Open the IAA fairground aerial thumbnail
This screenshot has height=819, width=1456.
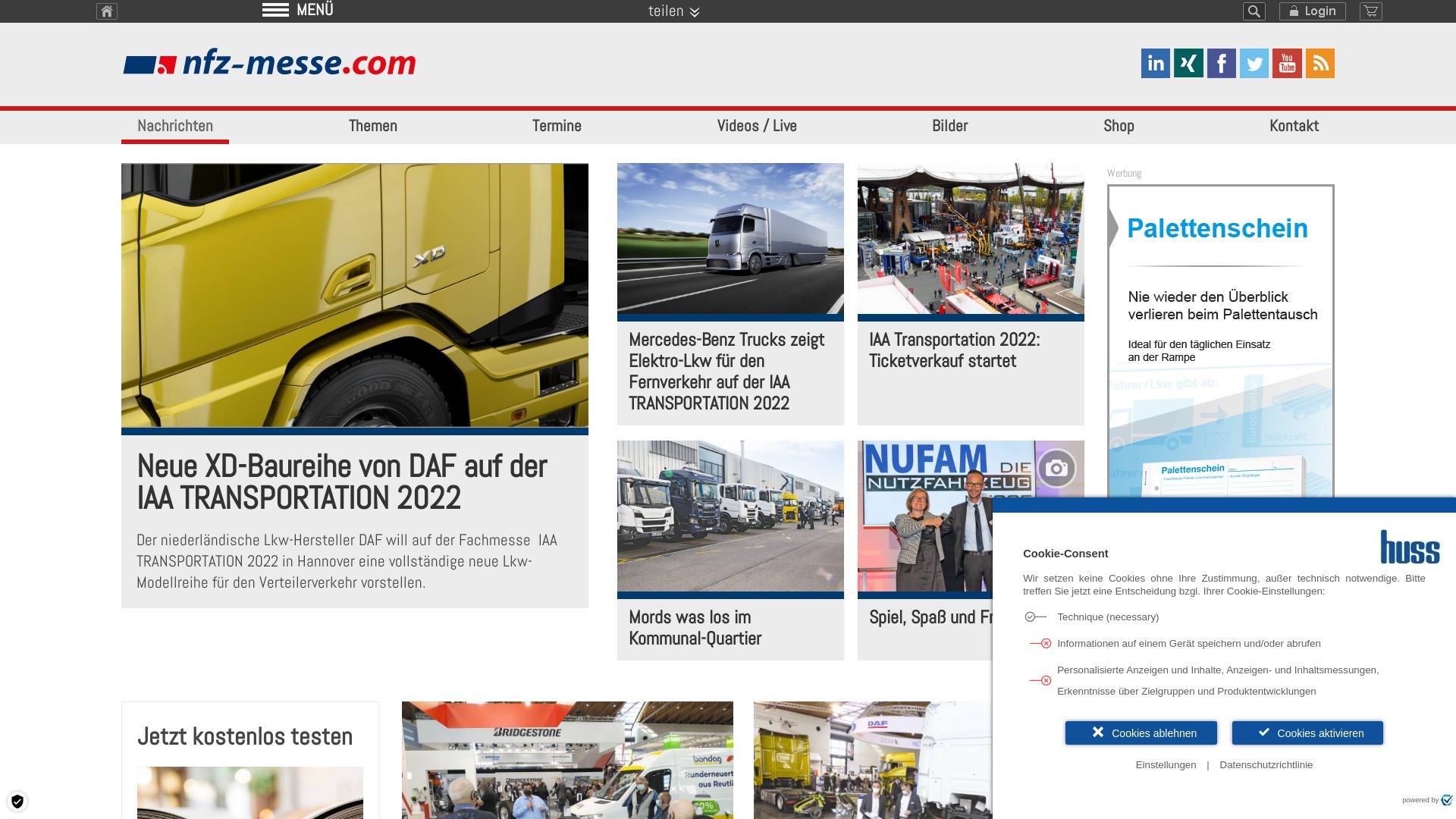tap(971, 238)
